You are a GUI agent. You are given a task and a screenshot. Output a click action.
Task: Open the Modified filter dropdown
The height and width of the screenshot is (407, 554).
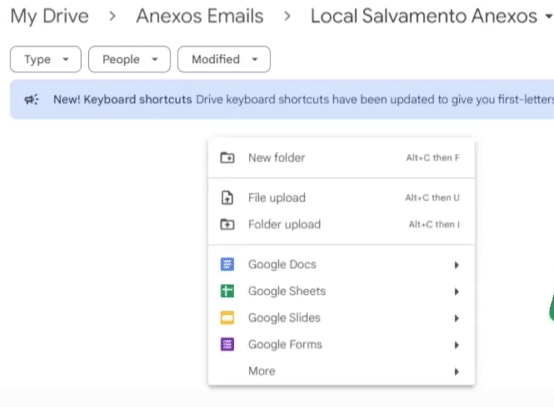pyautogui.click(x=224, y=59)
